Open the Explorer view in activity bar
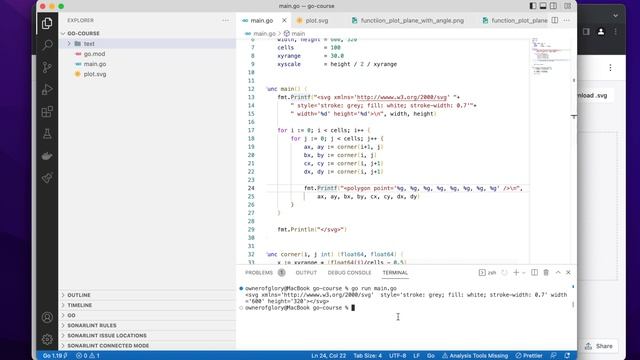The width and height of the screenshot is (640, 360). [x=47, y=23]
